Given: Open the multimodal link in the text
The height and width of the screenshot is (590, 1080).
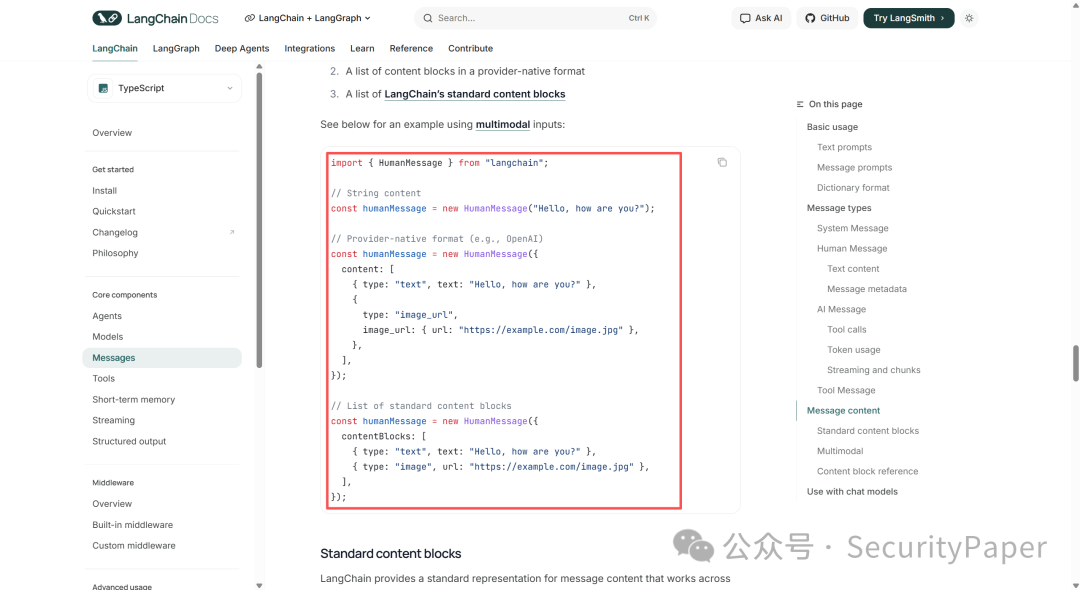Looking at the screenshot, I should (x=503, y=125).
